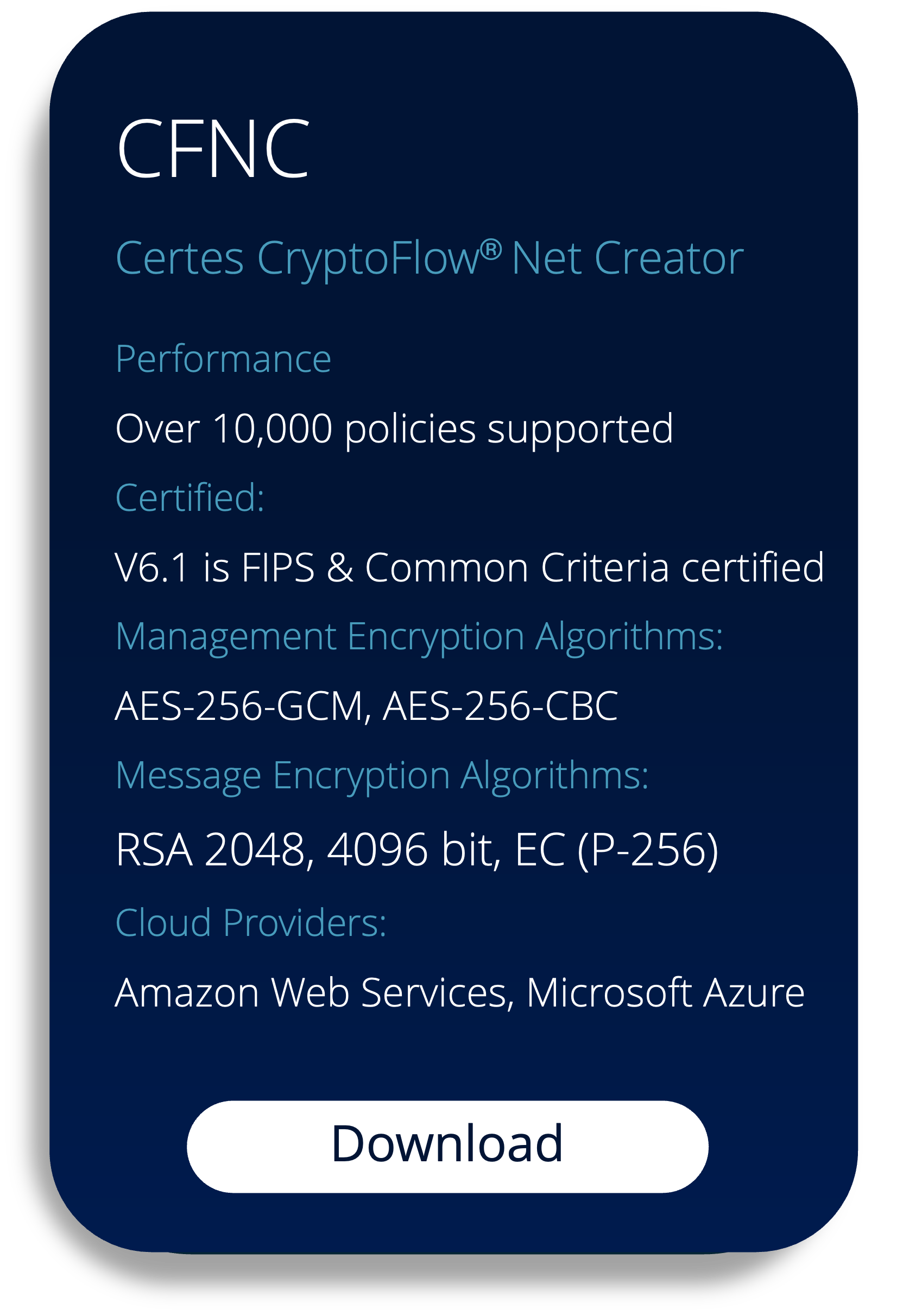Click the ampersand in the certification line

(340, 567)
